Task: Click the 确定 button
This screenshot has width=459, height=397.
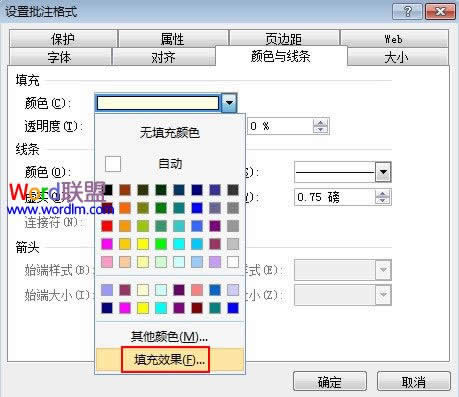Action: [x=330, y=382]
